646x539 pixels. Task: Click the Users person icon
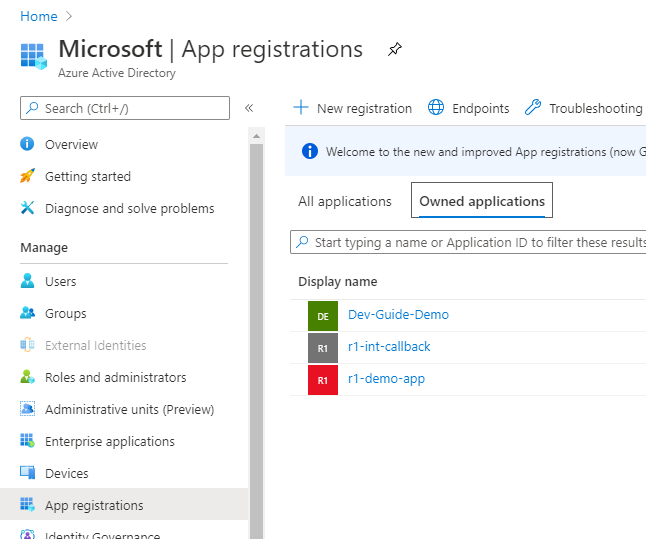click(x=27, y=281)
